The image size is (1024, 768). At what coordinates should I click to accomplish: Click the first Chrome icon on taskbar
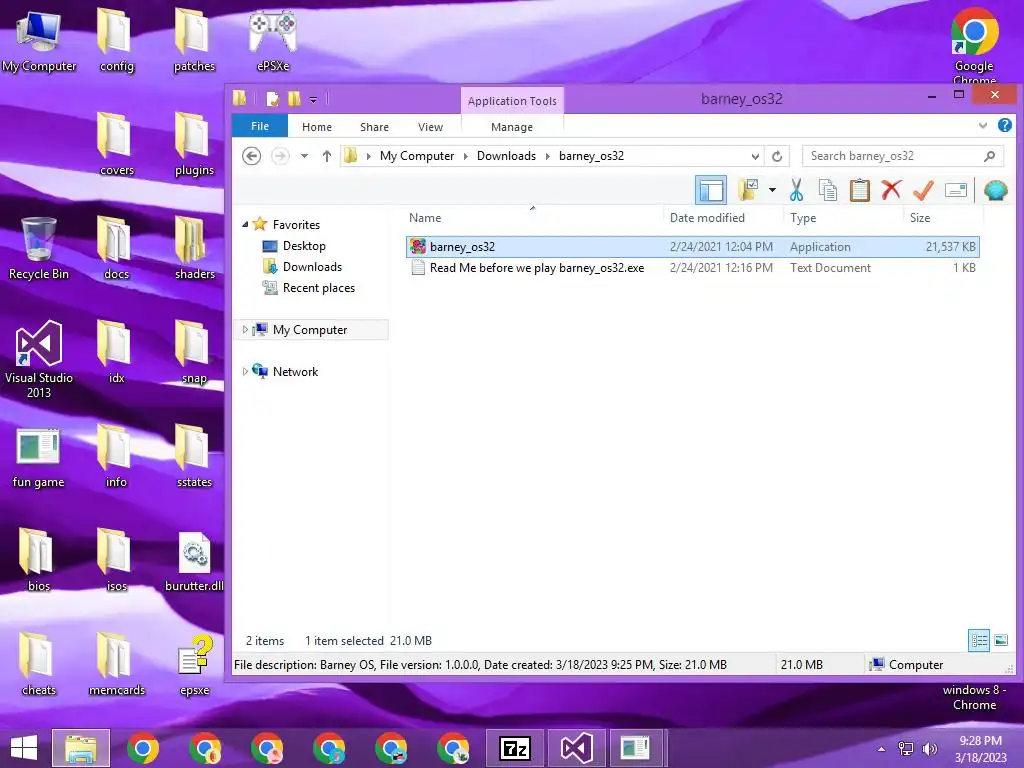point(143,748)
